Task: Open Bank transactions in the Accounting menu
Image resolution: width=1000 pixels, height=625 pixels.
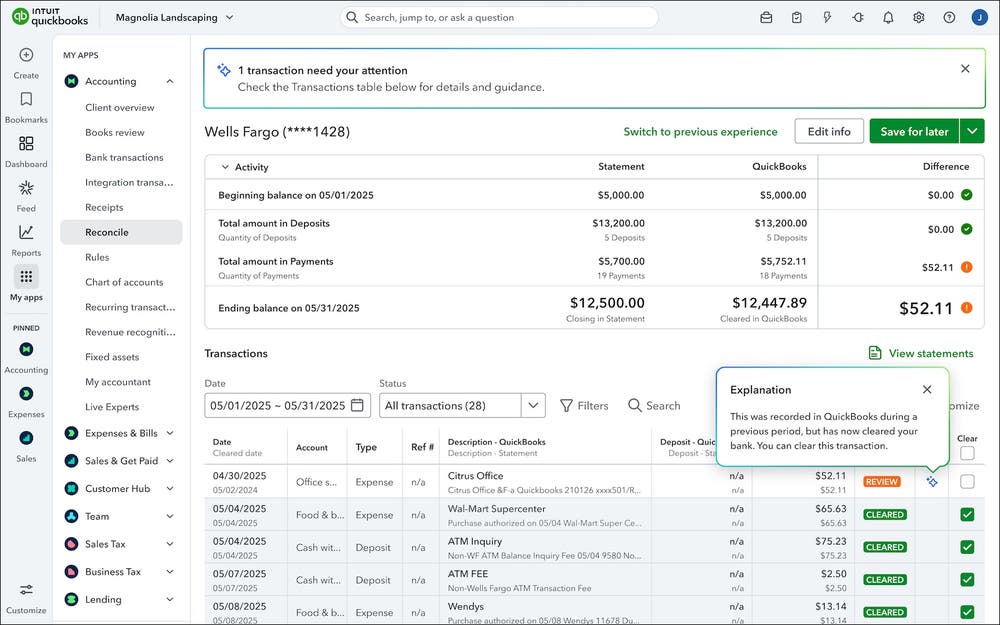Action: click(x=125, y=157)
